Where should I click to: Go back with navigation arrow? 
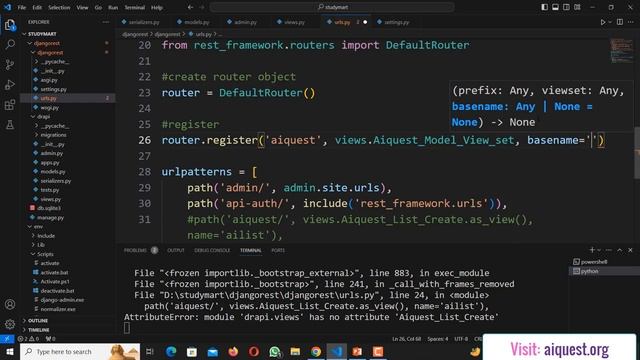click(191, 7)
